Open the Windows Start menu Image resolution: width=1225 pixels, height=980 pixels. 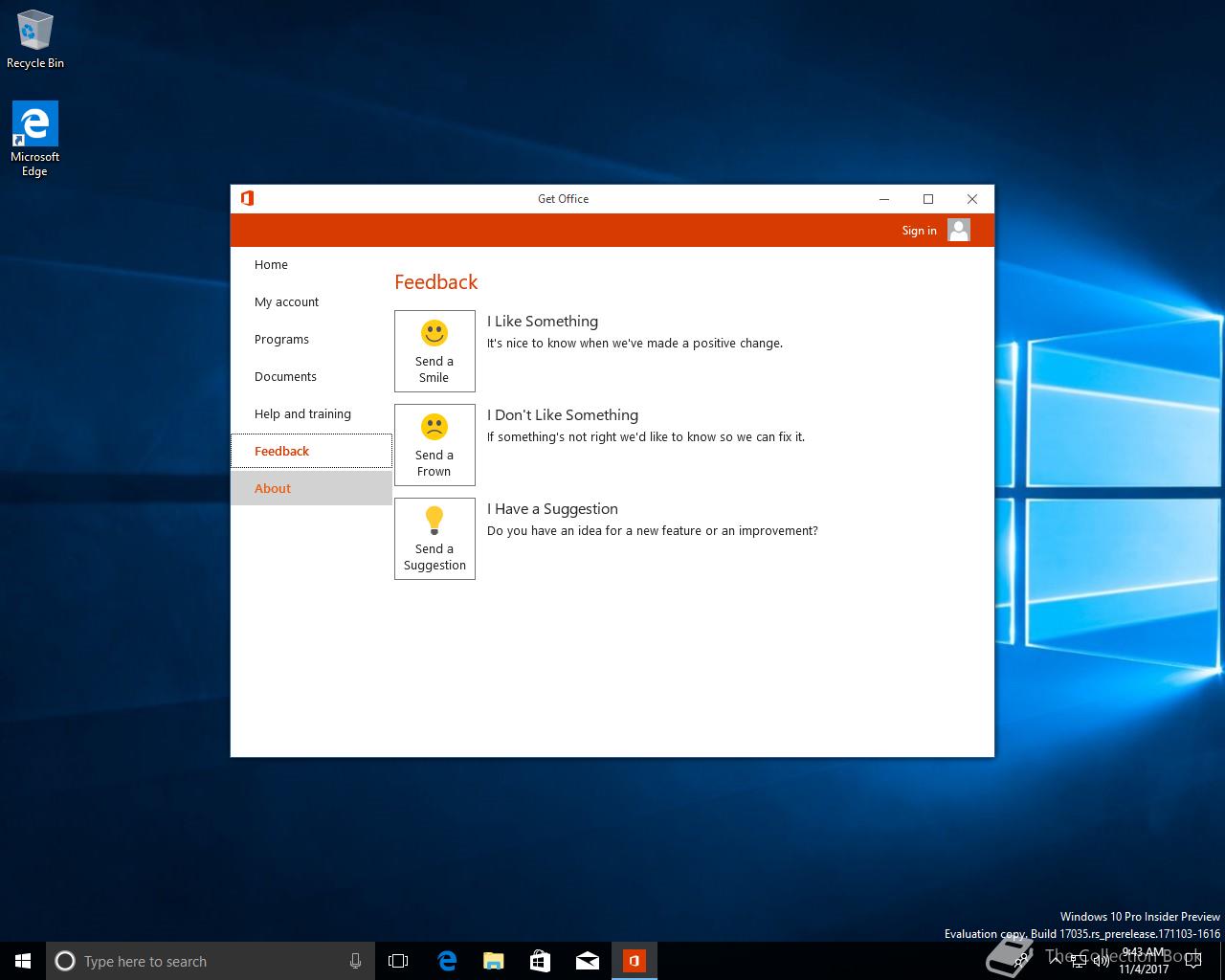tap(23, 961)
